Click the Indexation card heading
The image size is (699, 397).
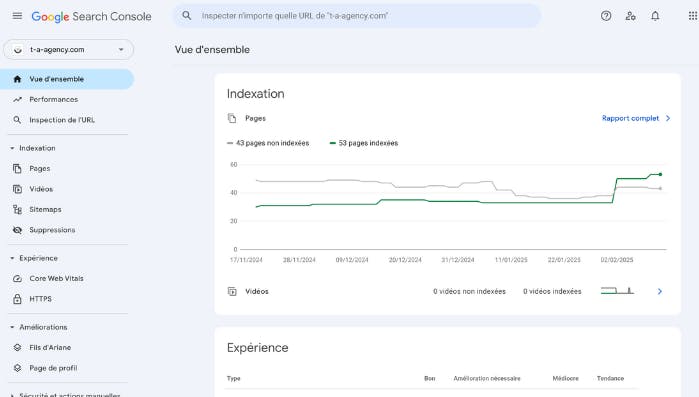point(255,94)
